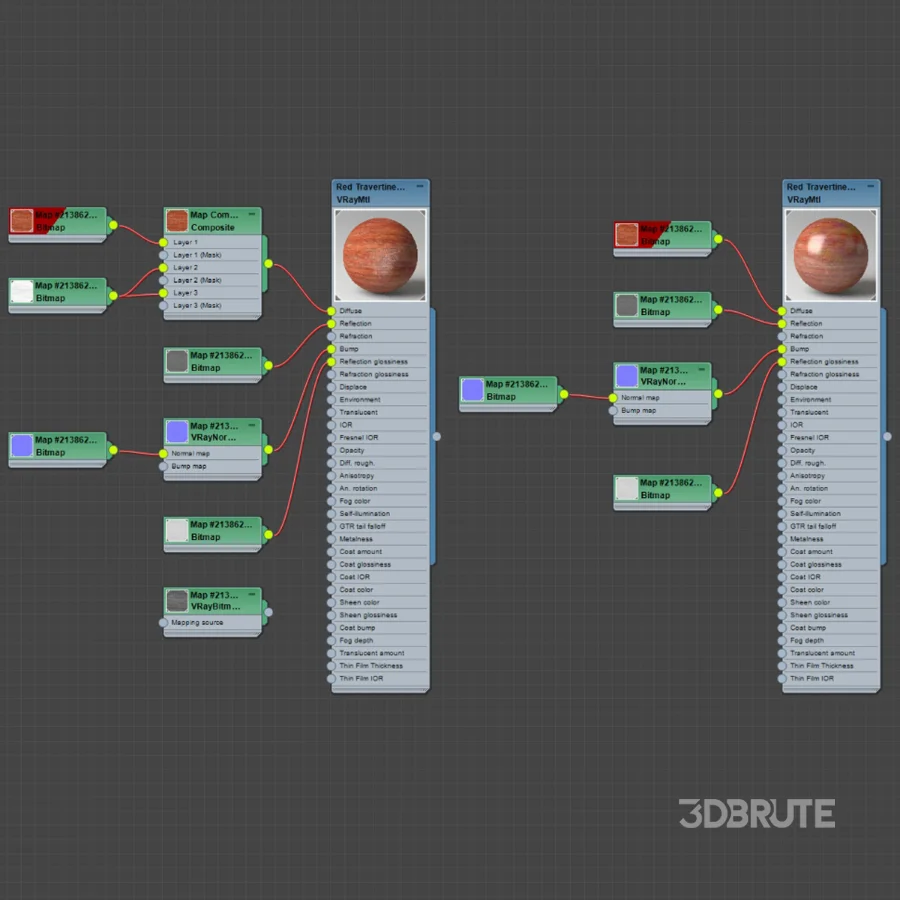
Task: Click the Layer 1 (Mask) input socket
Action: coord(164,255)
